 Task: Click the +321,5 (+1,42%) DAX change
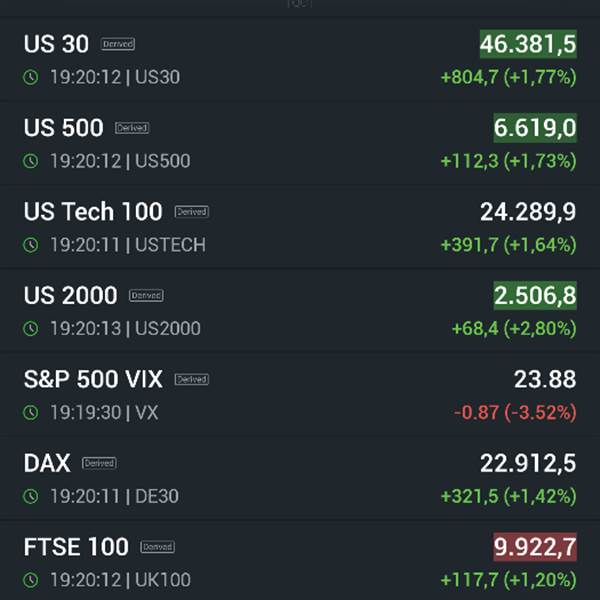[x=508, y=496]
